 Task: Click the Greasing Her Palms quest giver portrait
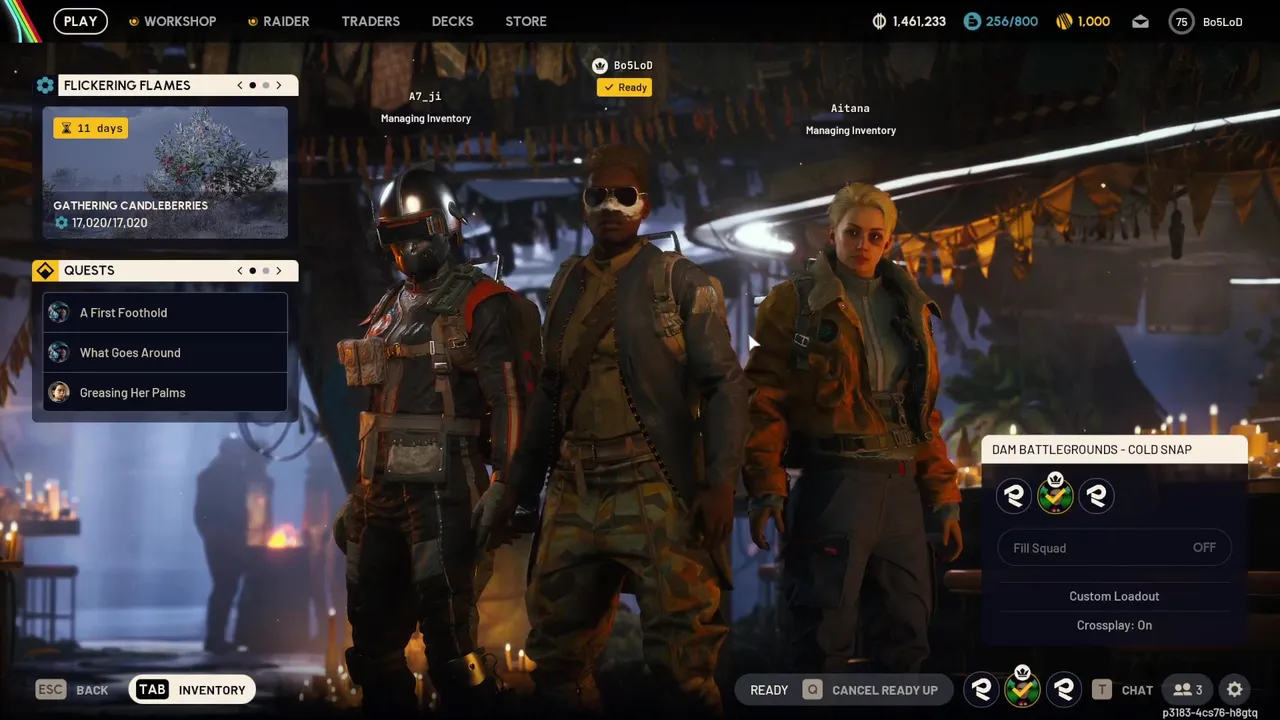pyautogui.click(x=59, y=392)
